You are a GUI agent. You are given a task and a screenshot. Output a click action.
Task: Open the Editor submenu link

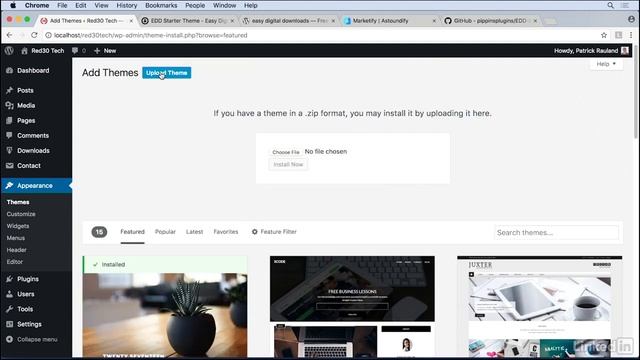(x=15, y=262)
